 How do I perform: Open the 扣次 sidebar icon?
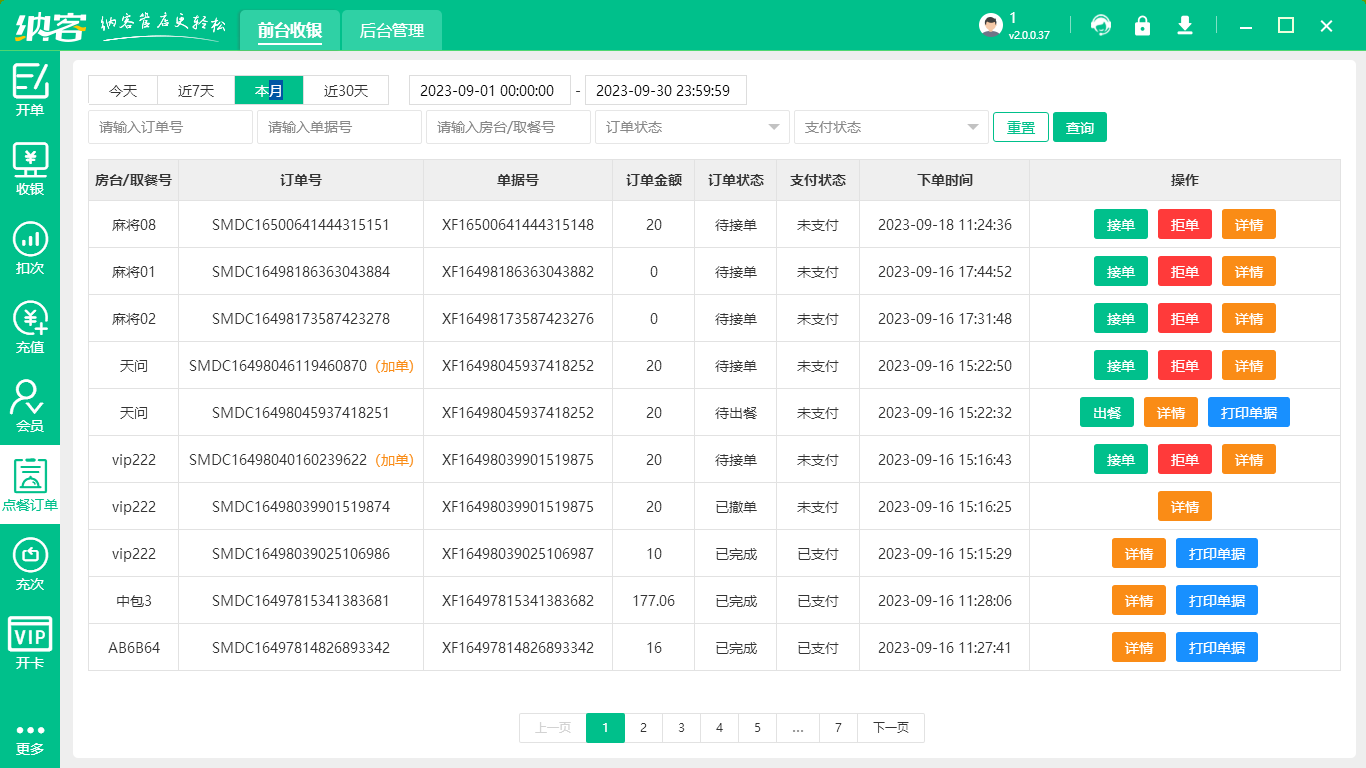30,247
